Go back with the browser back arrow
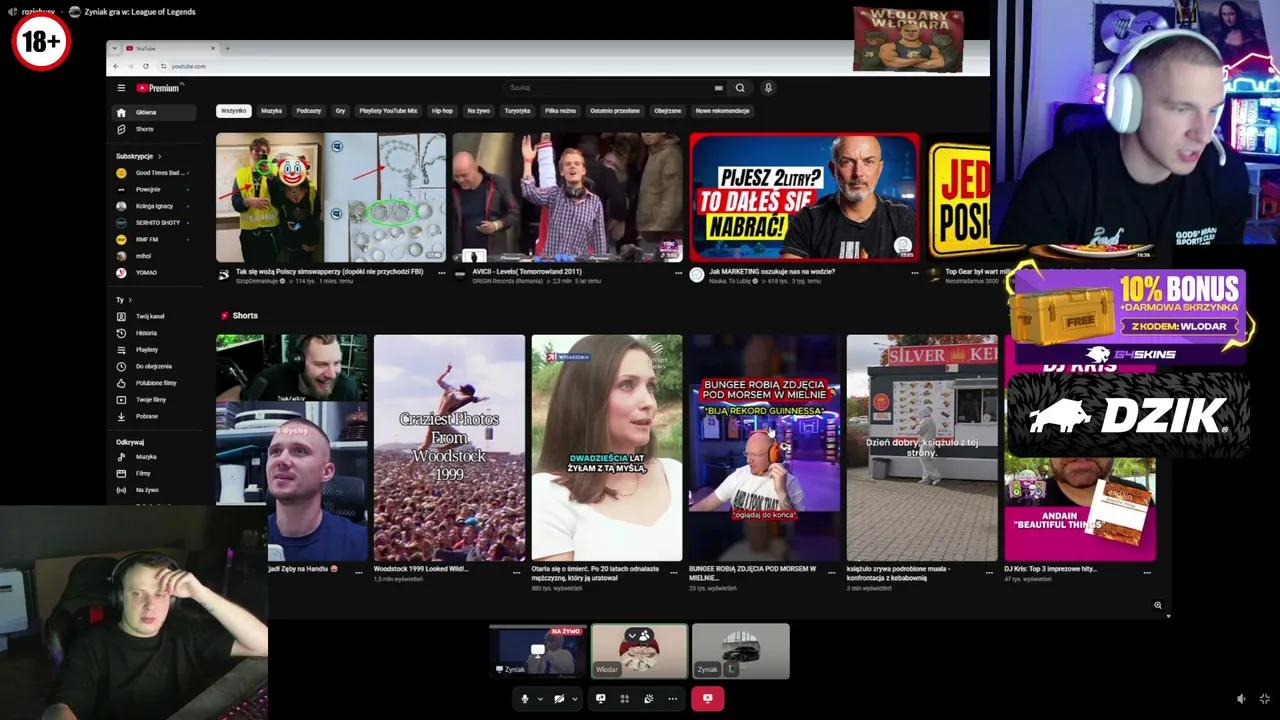Image resolution: width=1280 pixels, height=720 pixels. [x=116, y=66]
